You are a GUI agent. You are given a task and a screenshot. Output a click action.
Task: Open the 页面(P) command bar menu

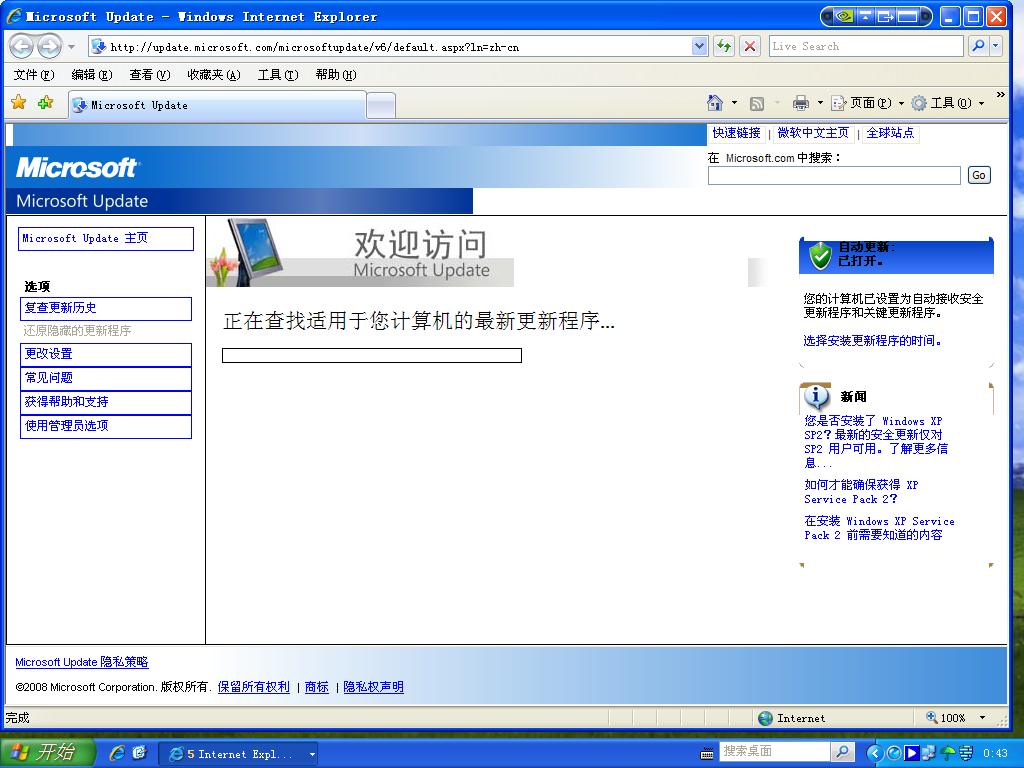click(867, 103)
